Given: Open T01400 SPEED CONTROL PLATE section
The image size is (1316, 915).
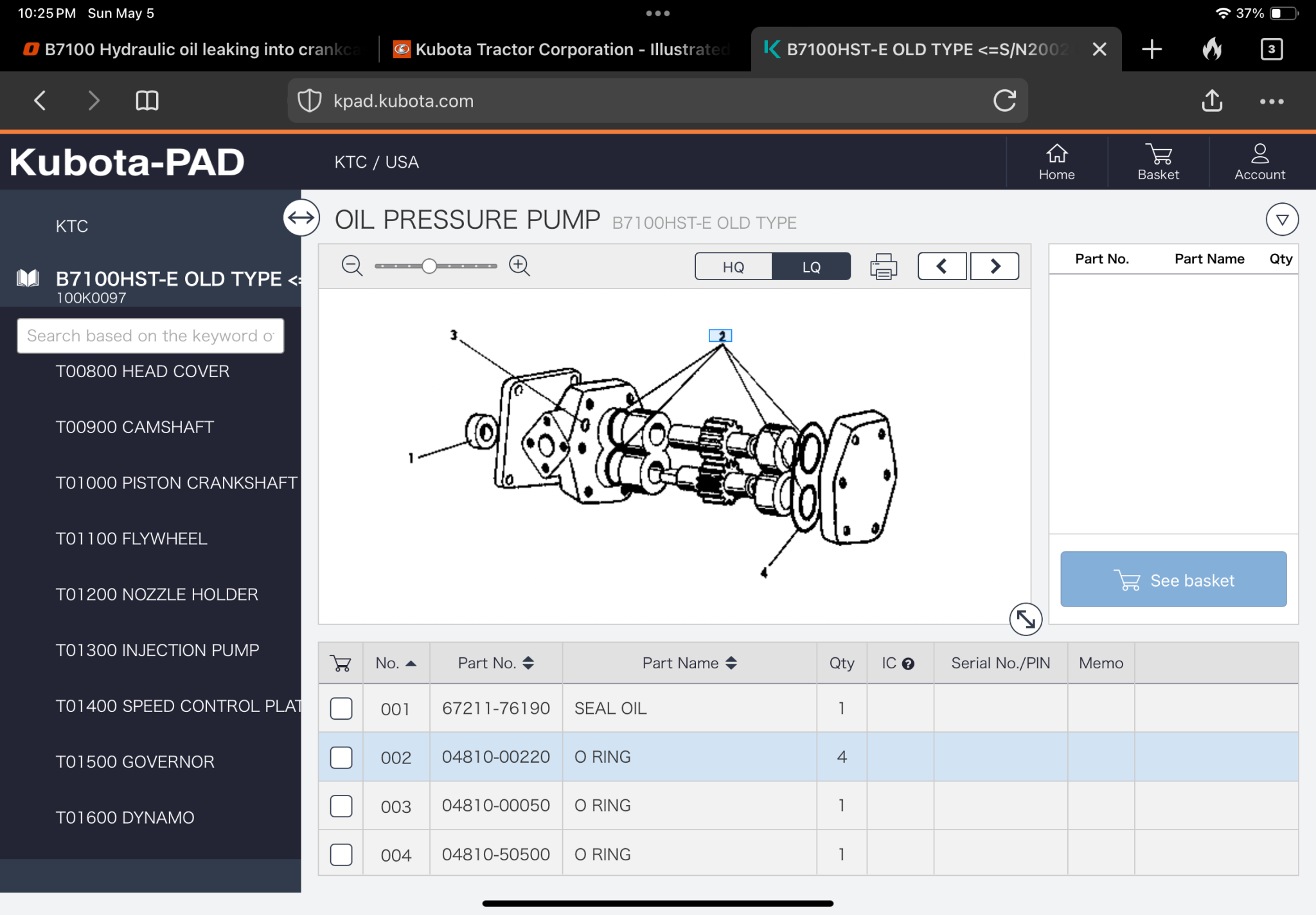Looking at the screenshot, I should pyautogui.click(x=178, y=706).
